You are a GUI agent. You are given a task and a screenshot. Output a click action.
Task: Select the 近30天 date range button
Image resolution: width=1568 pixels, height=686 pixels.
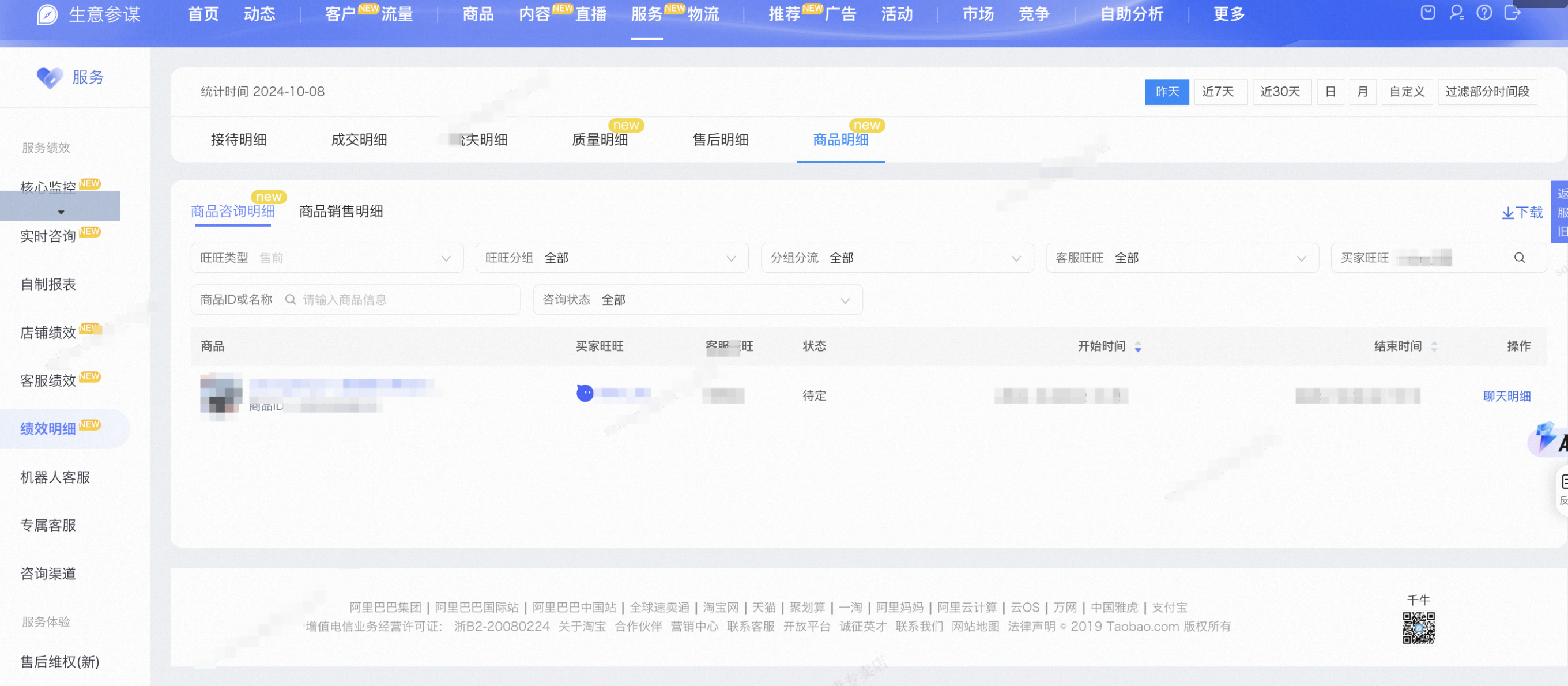[x=1282, y=92]
